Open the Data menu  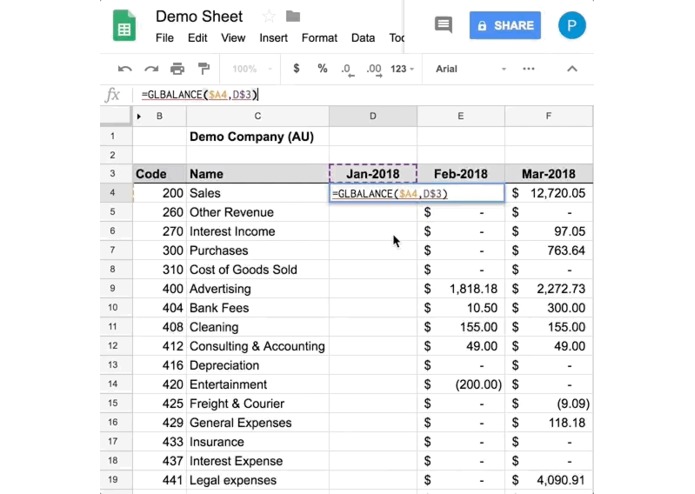(x=363, y=38)
